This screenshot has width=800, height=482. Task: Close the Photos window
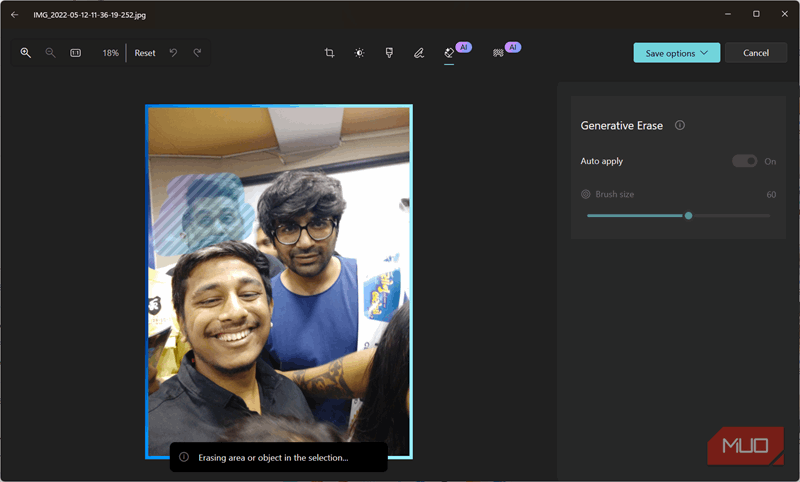[785, 14]
